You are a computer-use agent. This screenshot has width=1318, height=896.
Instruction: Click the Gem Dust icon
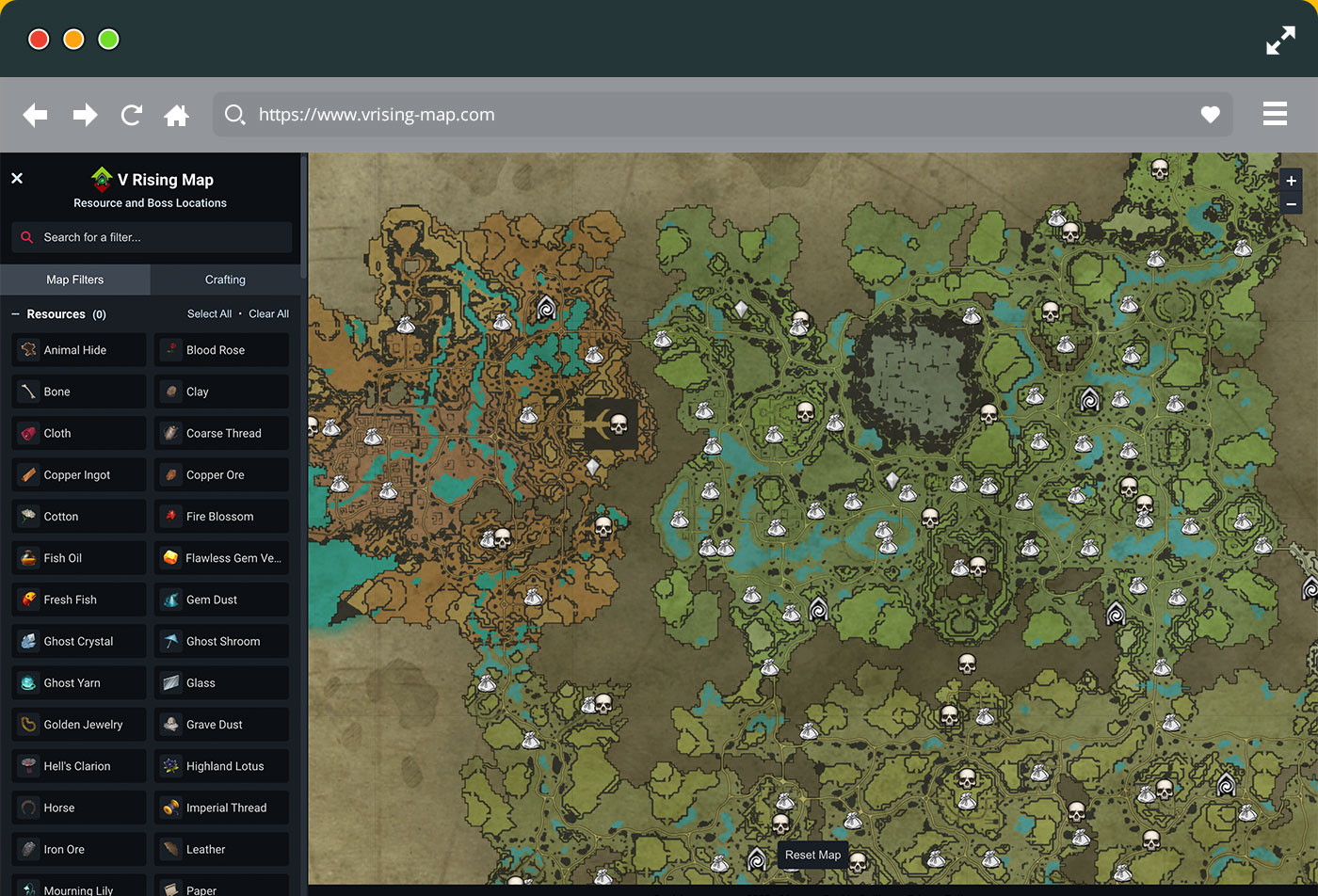(170, 599)
